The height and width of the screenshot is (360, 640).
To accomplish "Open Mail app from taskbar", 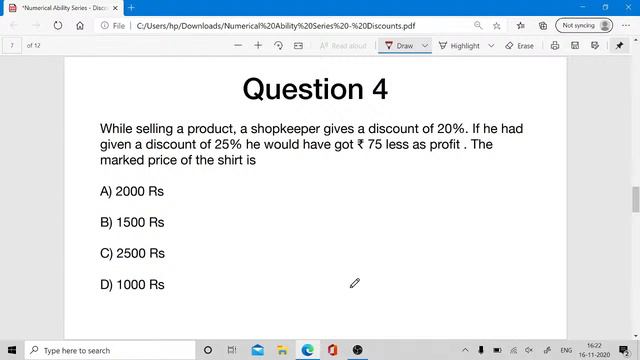I will tap(258, 350).
